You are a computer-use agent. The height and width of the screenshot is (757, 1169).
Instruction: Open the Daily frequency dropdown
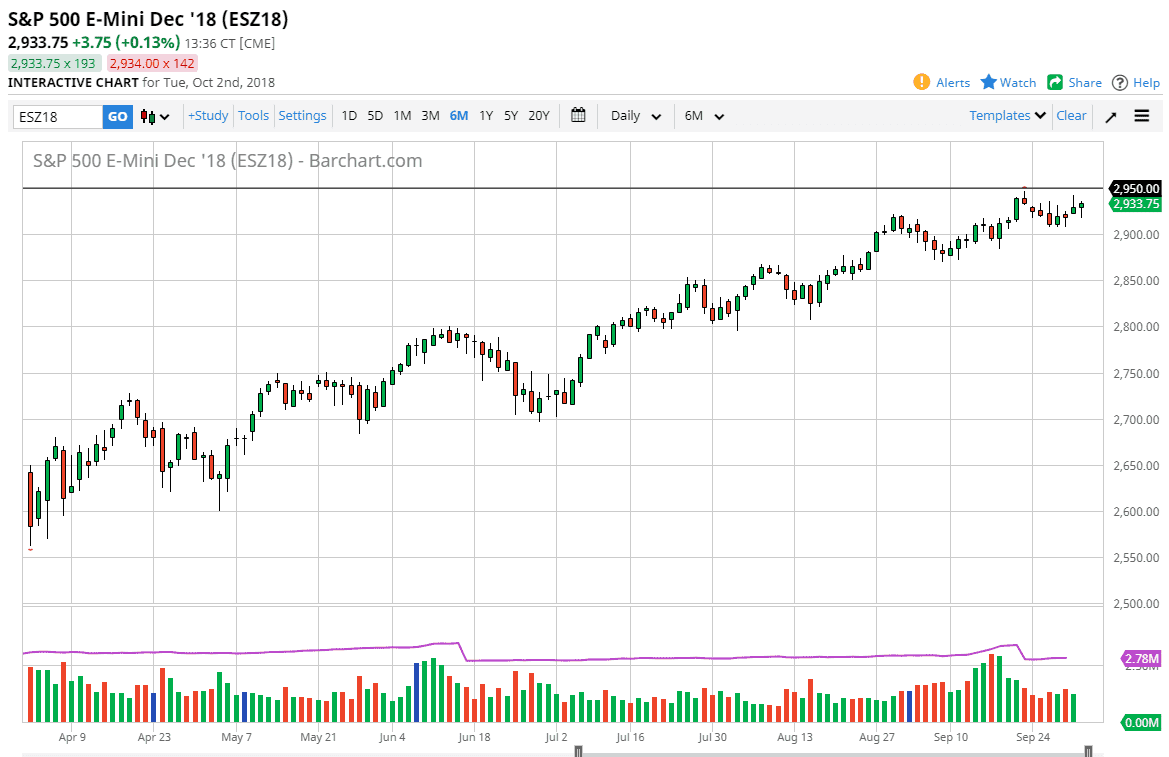point(634,116)
